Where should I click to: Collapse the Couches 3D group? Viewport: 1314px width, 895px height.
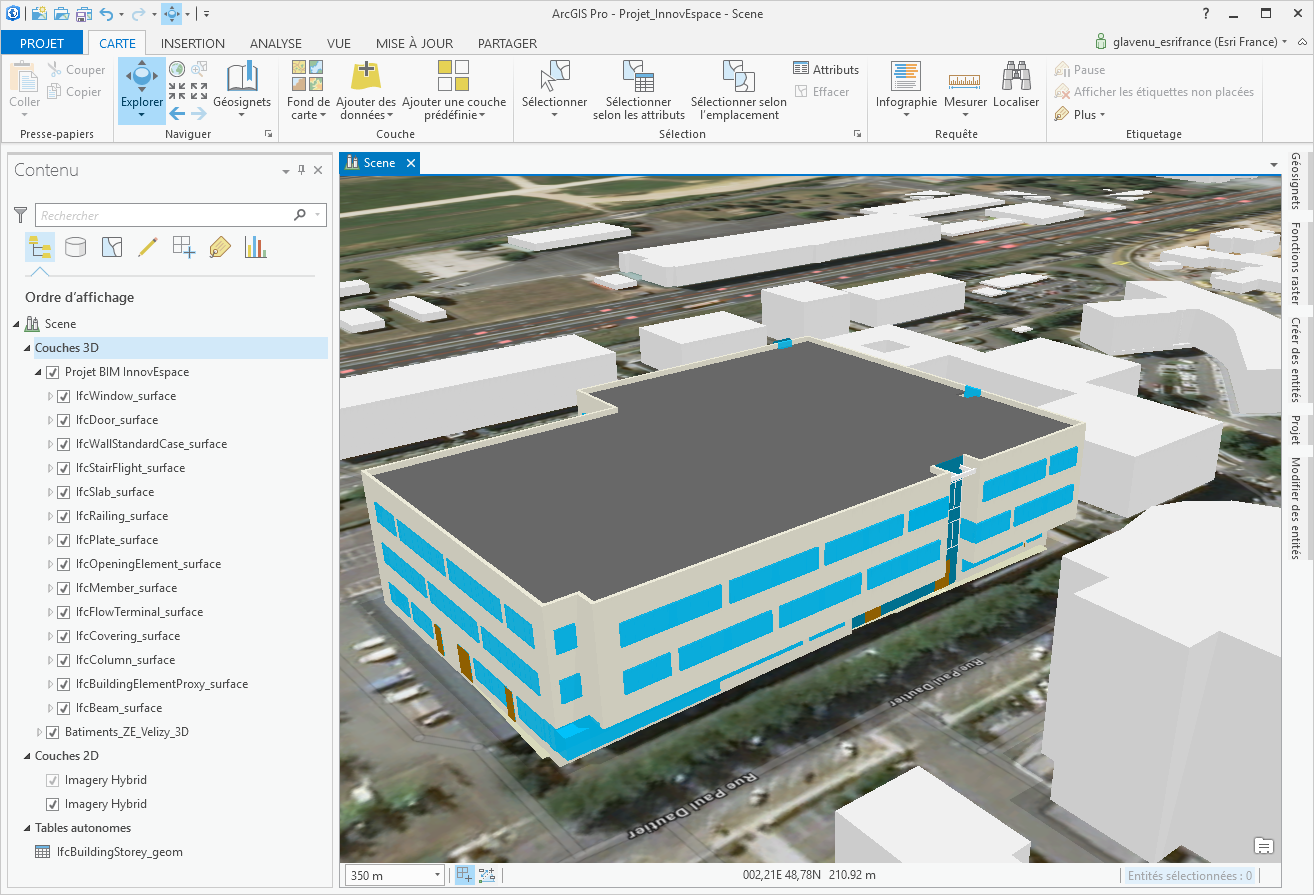27,348
